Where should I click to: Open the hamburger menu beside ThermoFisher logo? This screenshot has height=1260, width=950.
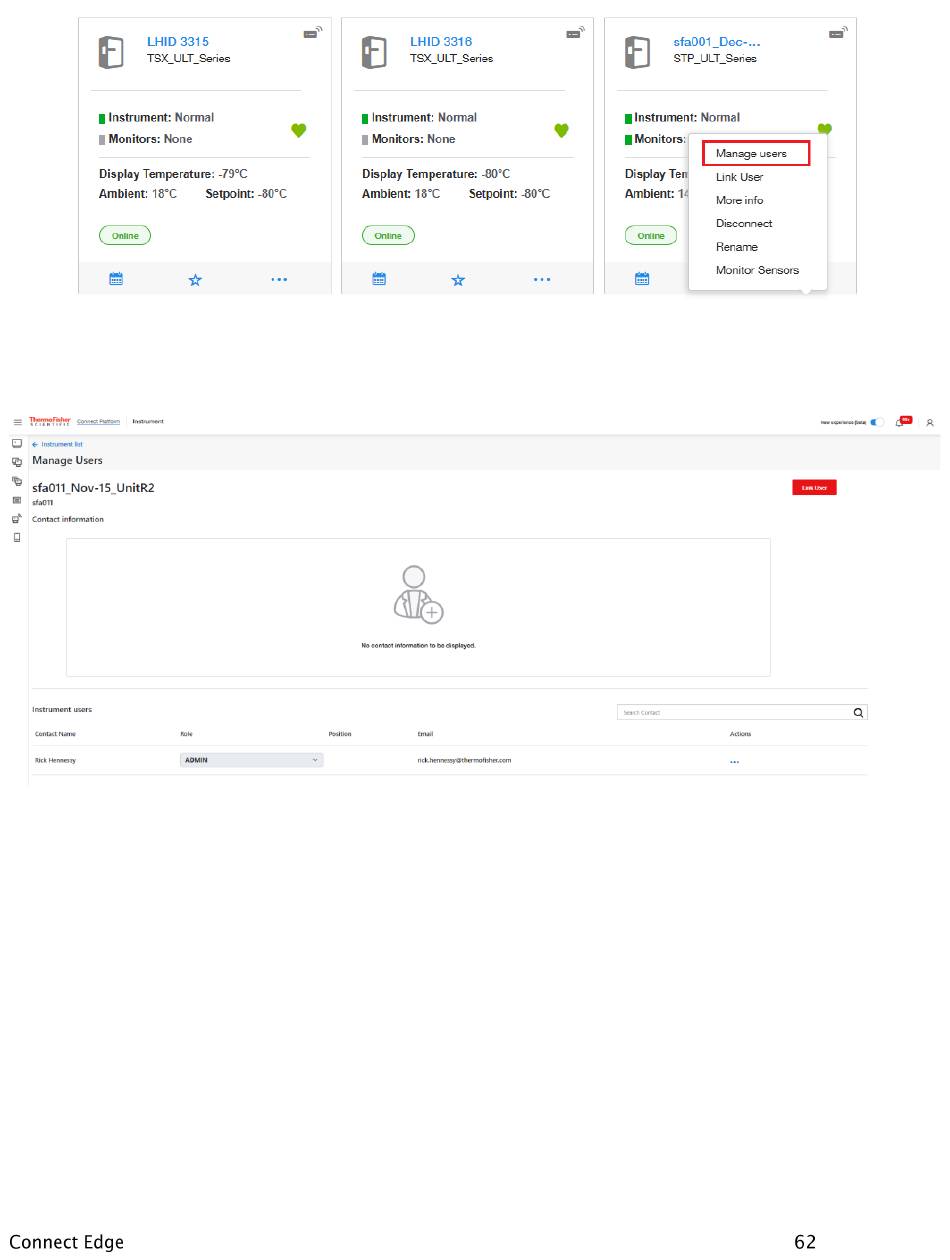click(x=17, y=422)
